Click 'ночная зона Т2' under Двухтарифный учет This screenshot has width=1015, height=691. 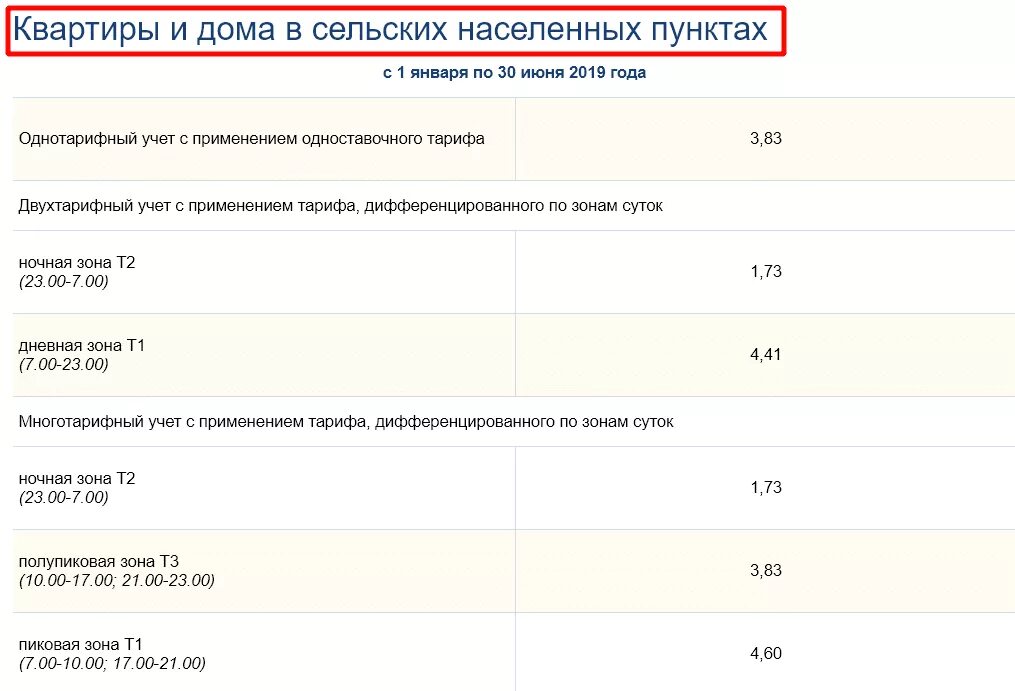[77, 262]
